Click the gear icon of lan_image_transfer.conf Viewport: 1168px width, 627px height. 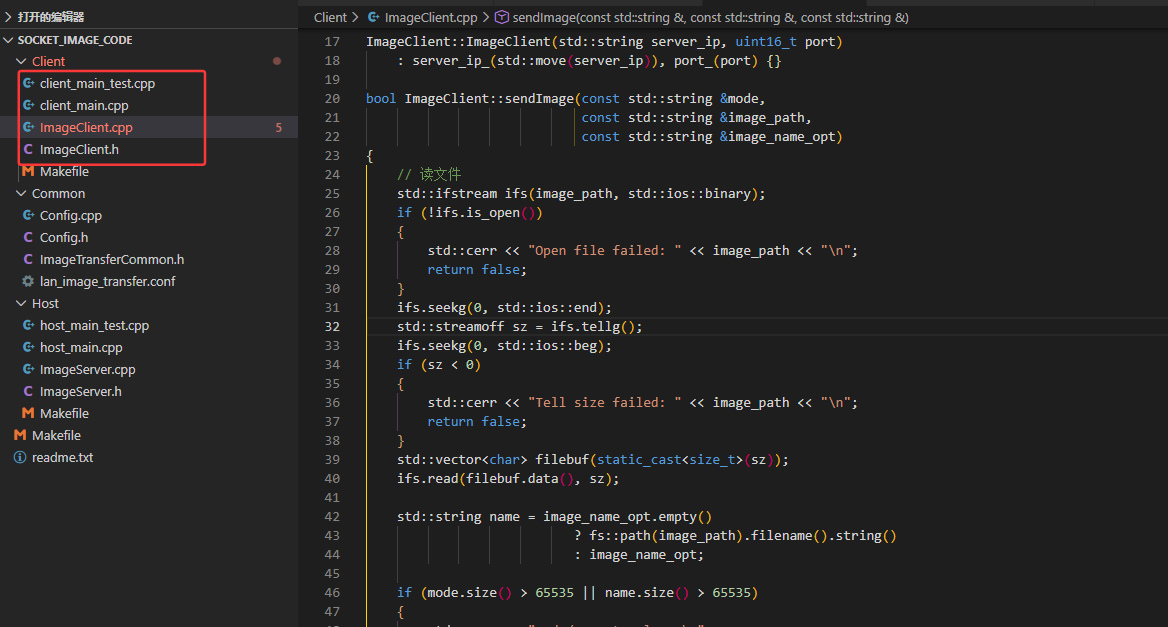point(28,281)
